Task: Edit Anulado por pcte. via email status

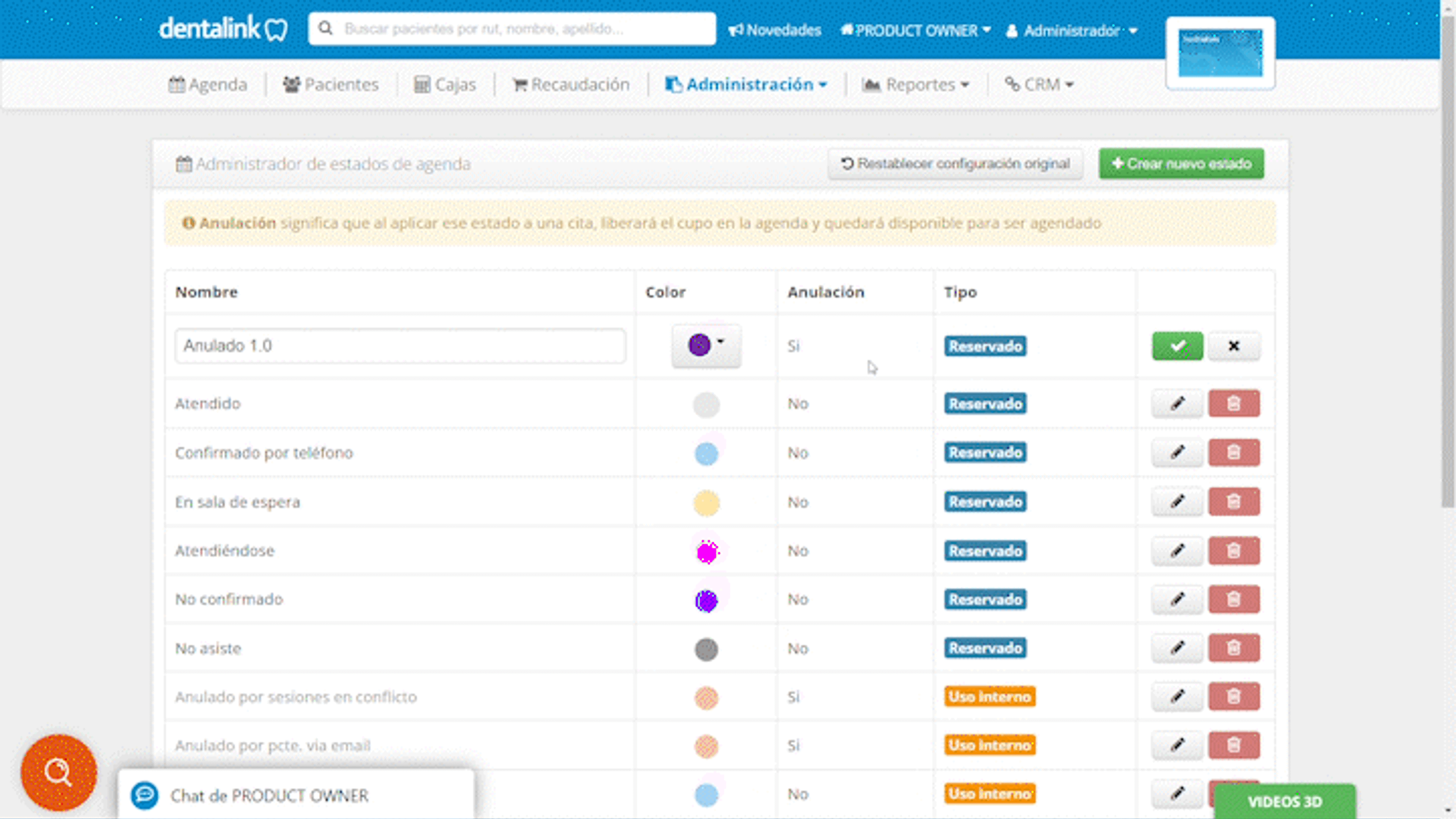Action: (1177, 745)
